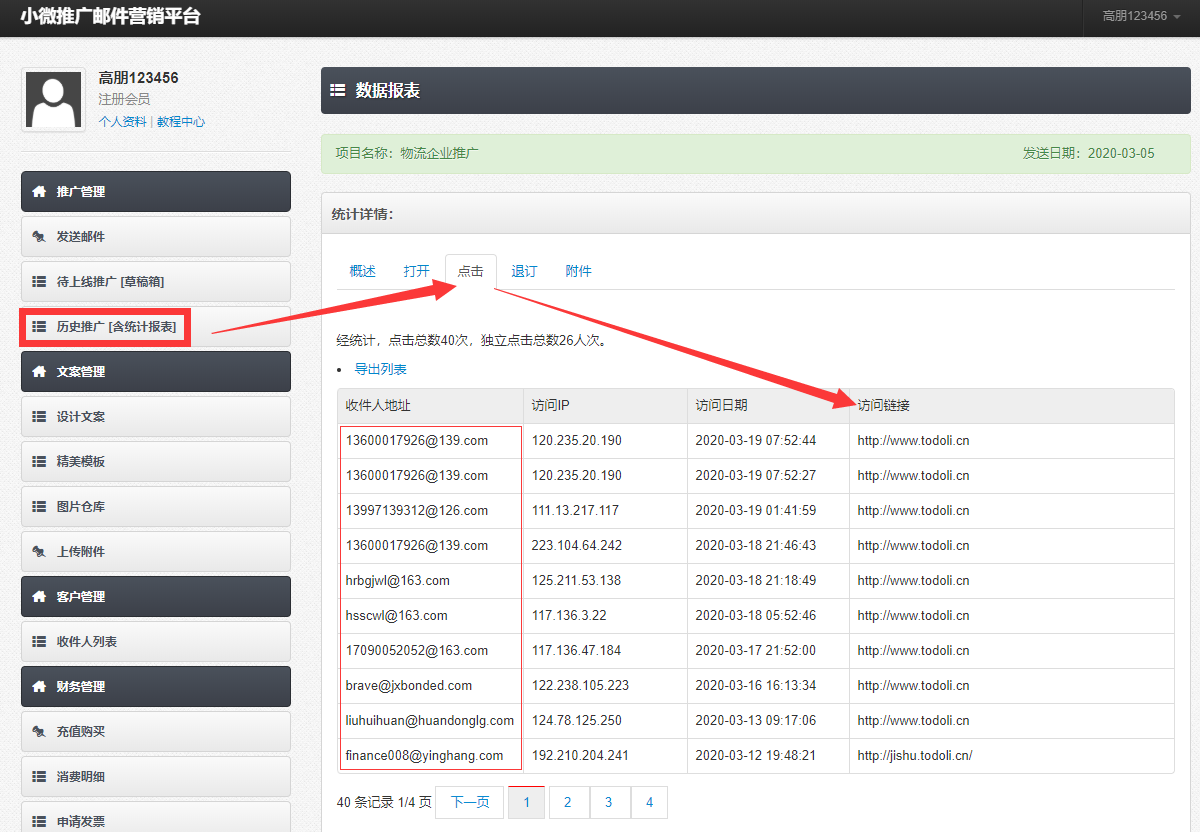Image resolution: width=1200 pixels, height=832 pixels.
Task: Open 申请发票 menu item
Action: point(156,817)
